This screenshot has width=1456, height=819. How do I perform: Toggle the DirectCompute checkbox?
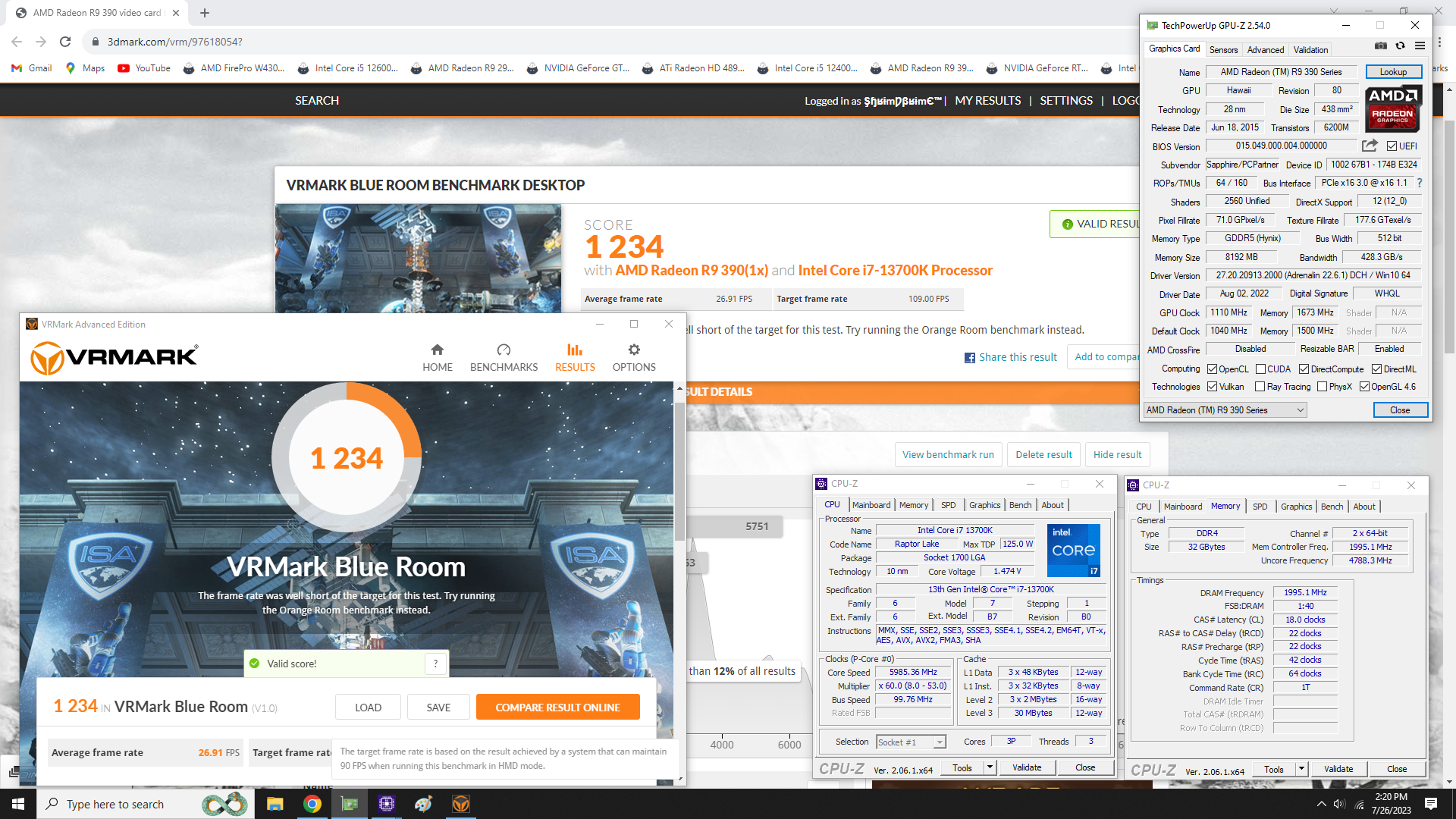[1304, 369]
